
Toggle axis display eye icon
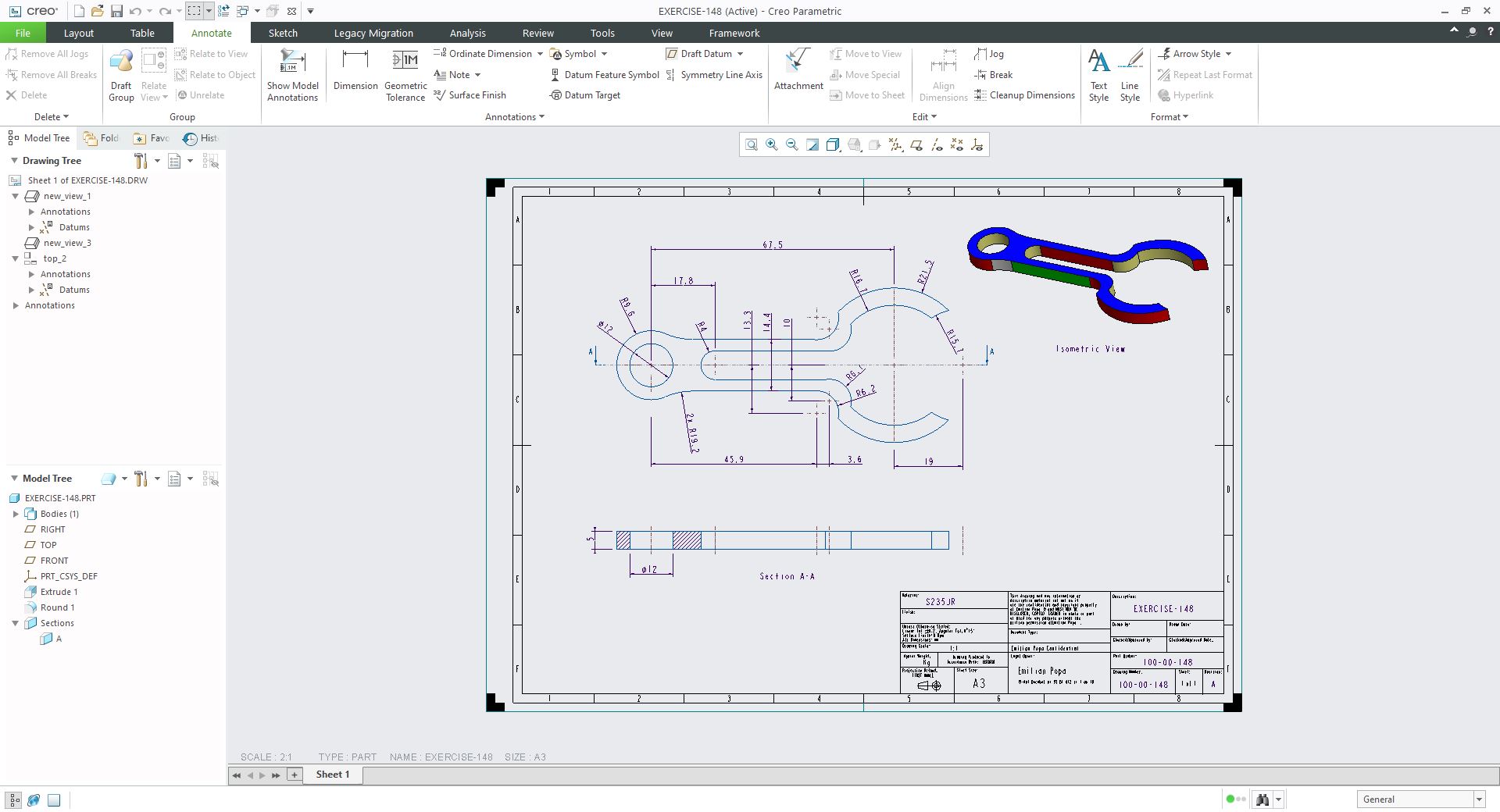point(937,145)
